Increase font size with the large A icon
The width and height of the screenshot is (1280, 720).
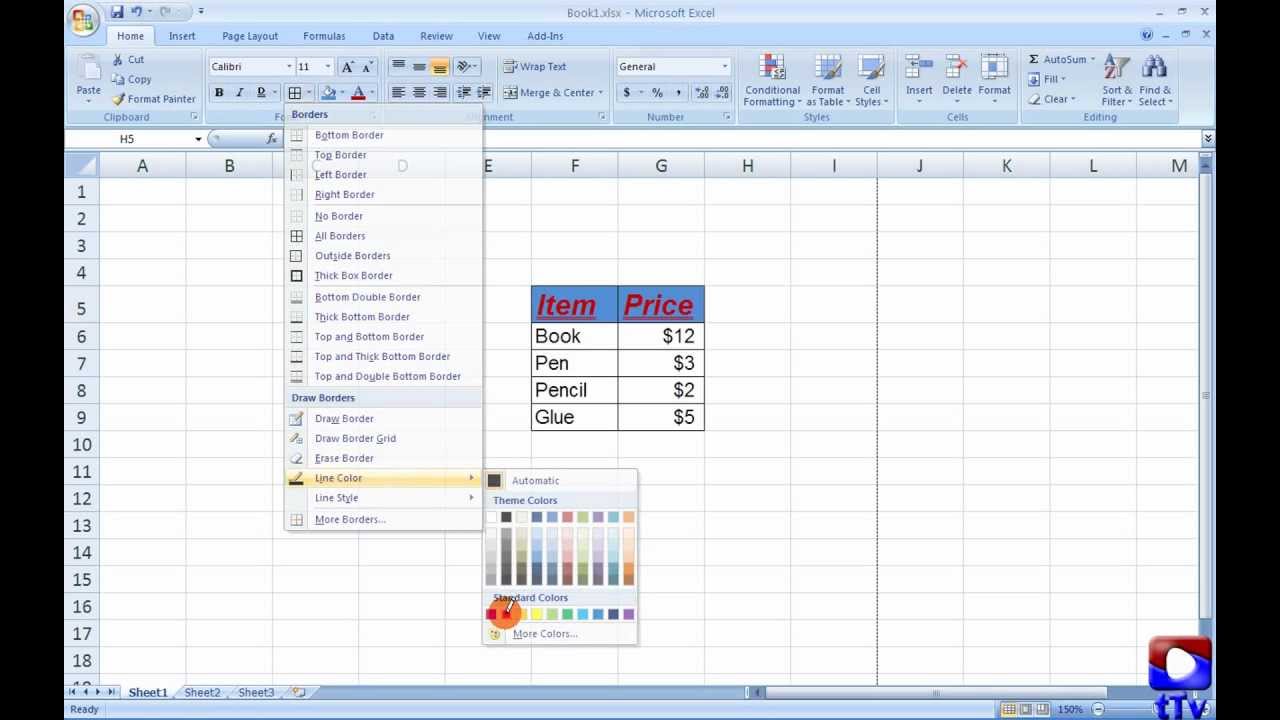click(347, 67)
